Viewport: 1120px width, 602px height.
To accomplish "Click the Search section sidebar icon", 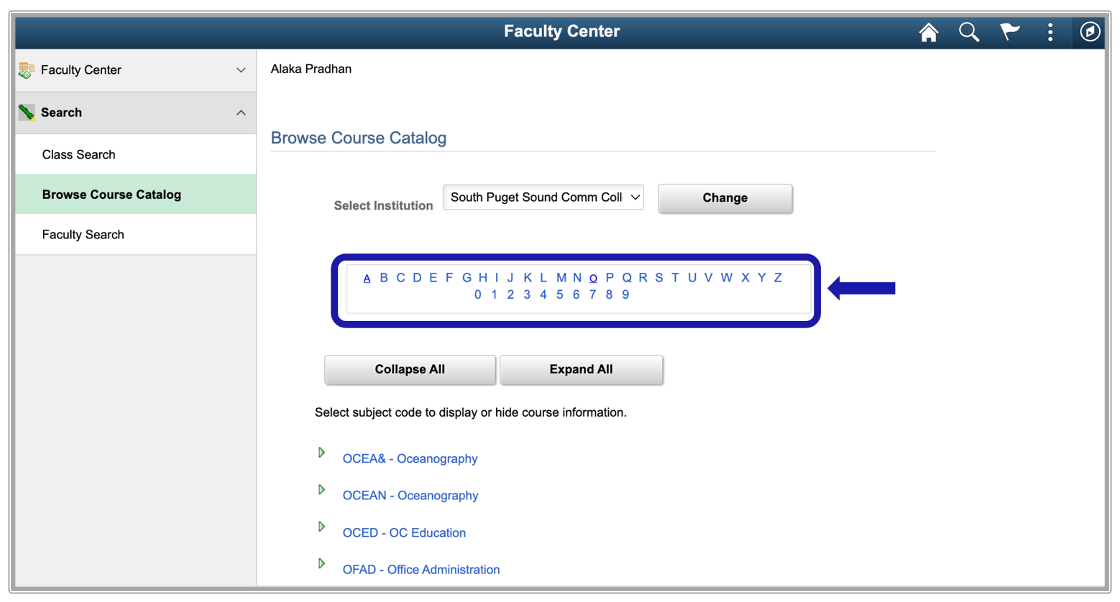I will coord(27,113).
